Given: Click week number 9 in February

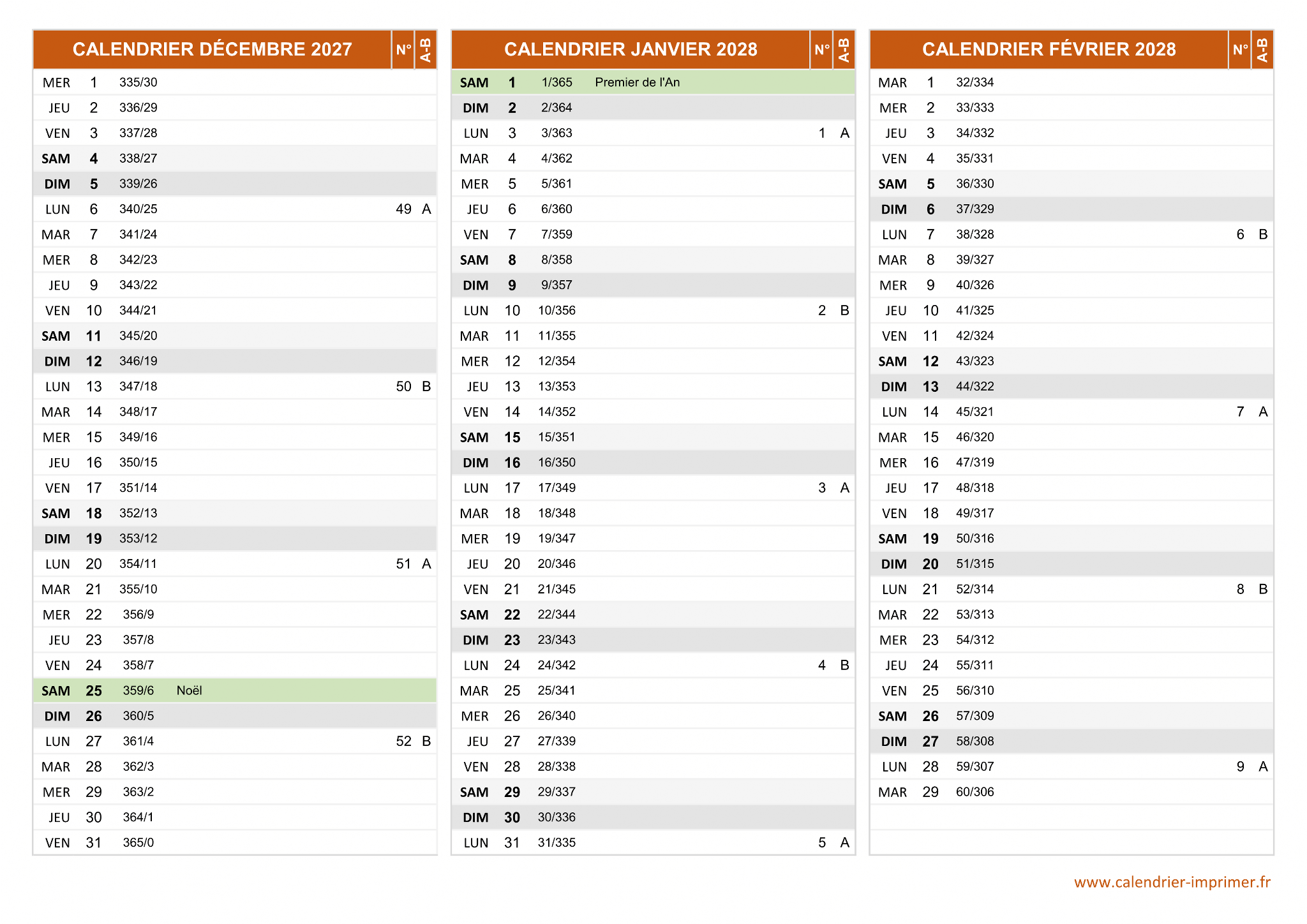Looking at the screenshot, I should pyautogui.click(x=1240, y=766).
